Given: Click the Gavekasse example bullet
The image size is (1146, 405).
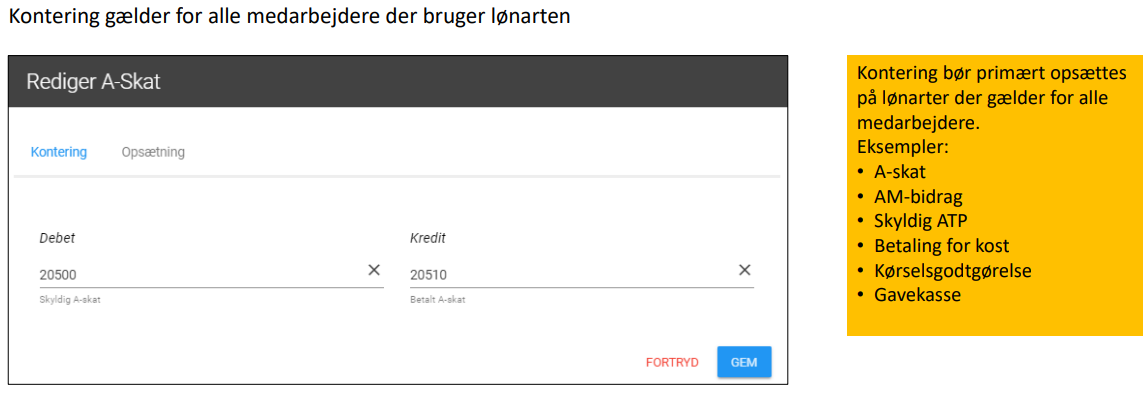Looking at the screenshot, I should 911,295.
